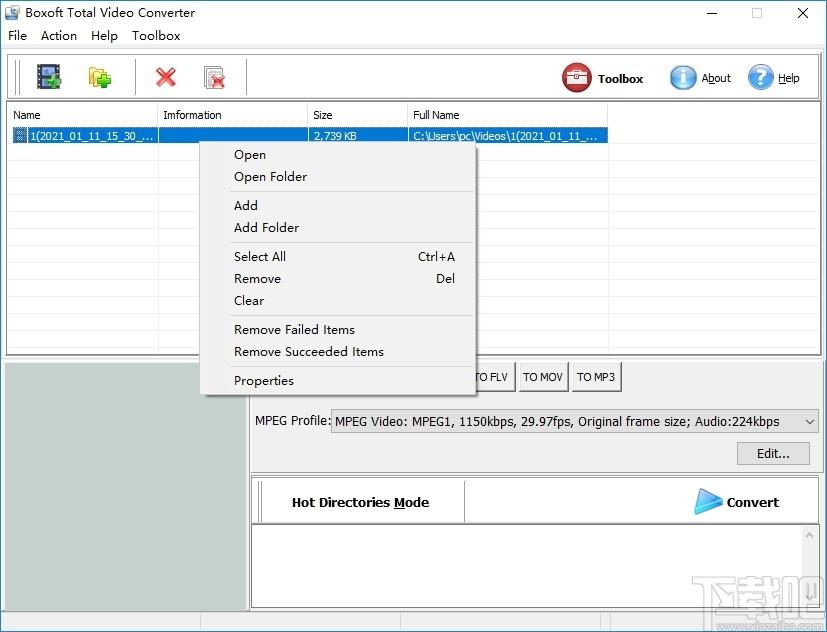Click the Add video file toolbar icon
This screenshot has height=632, width=827.
(49, 77)
